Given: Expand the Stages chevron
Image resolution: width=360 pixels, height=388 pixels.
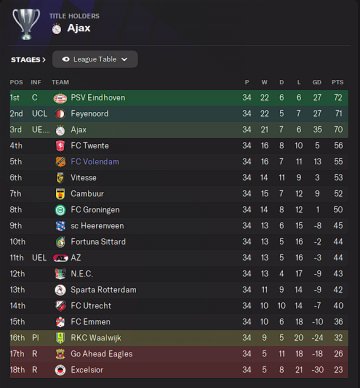Looking at the screenshot, I should 44,60.
